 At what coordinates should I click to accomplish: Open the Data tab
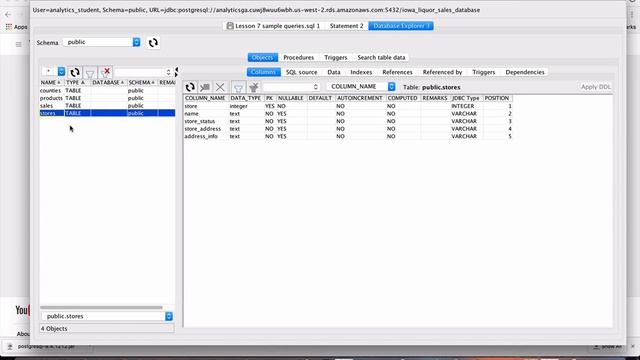pyautogui.click(x=333, y=72)
